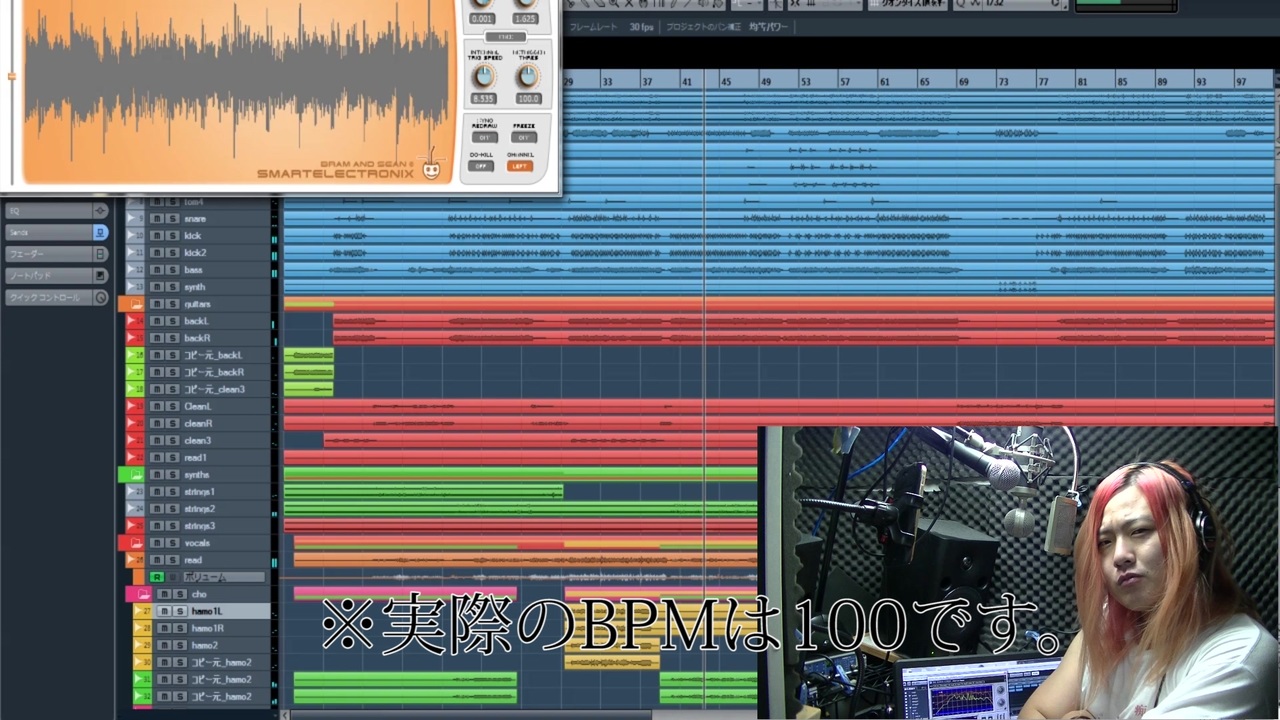
Task: Click ruler at bar 97
Action: pyautogui.click(x=1241, y=80)
